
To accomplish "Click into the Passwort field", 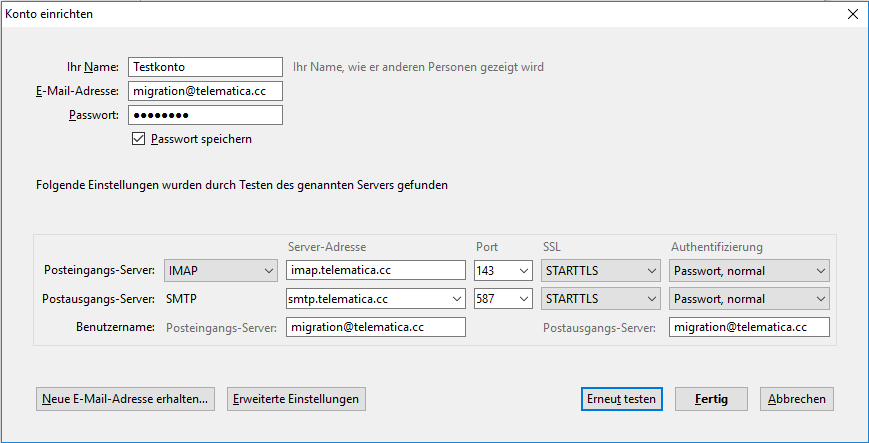I will tap(206, 115).
